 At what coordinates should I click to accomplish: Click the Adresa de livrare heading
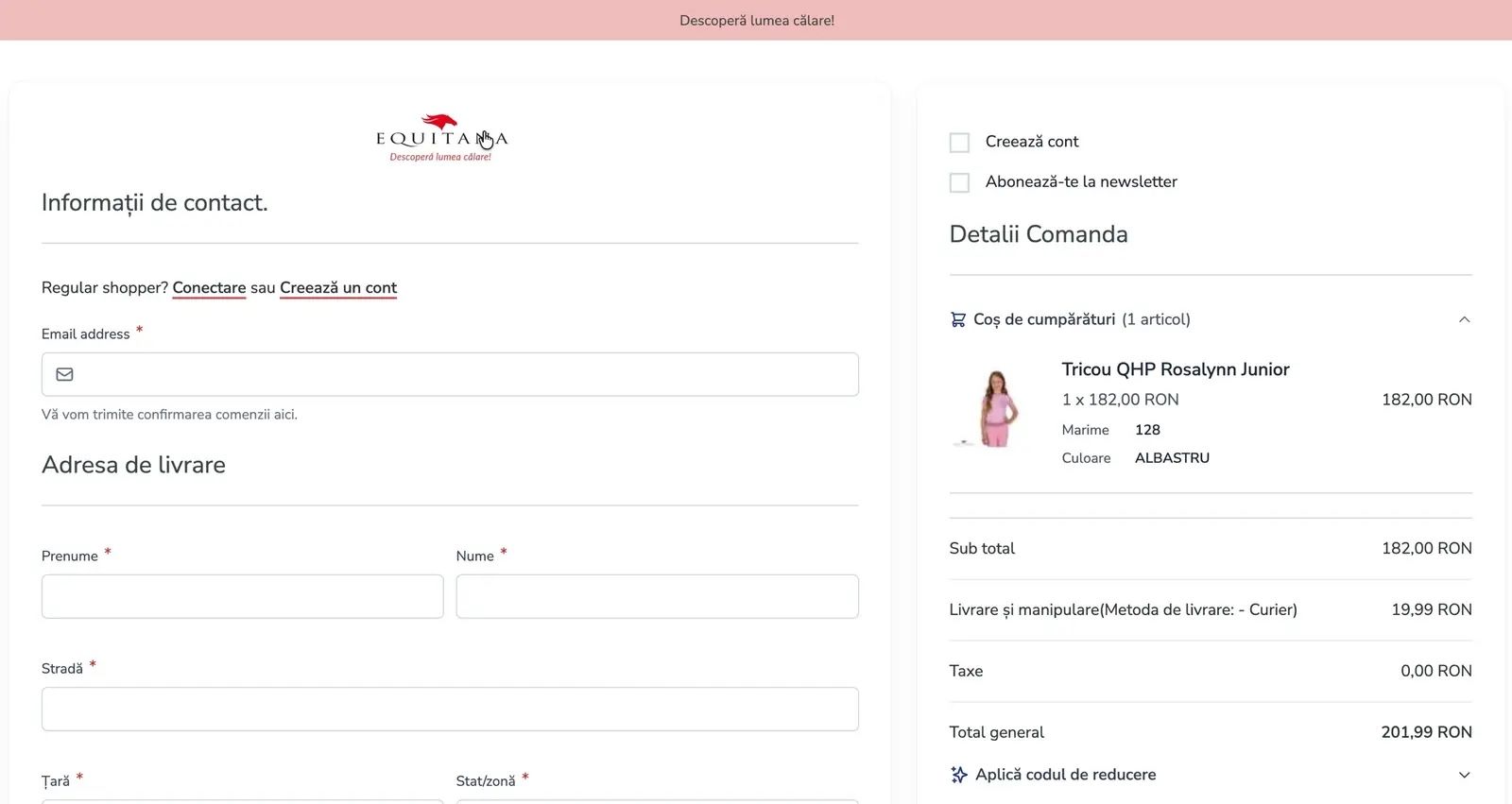pyautogui.click(x=134, y=465)
